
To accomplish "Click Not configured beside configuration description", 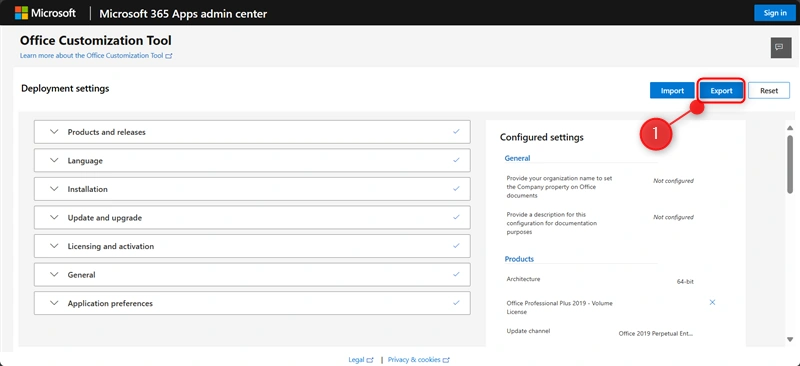I will (x=673, y=217).
